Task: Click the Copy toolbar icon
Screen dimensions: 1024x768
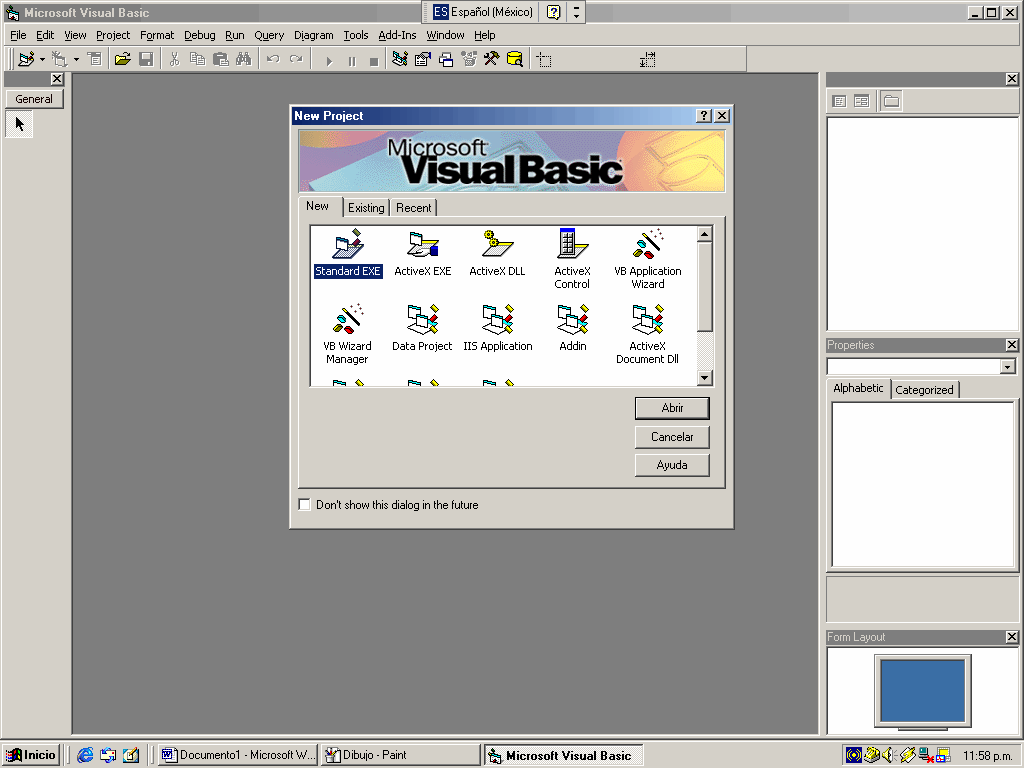Action: [x=197, y=59]
